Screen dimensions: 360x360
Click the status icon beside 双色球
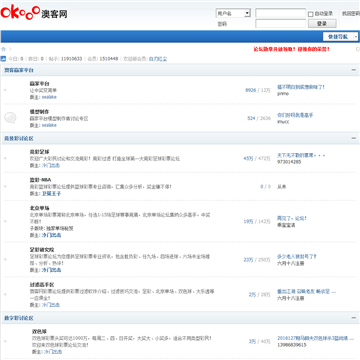(5, 341)
